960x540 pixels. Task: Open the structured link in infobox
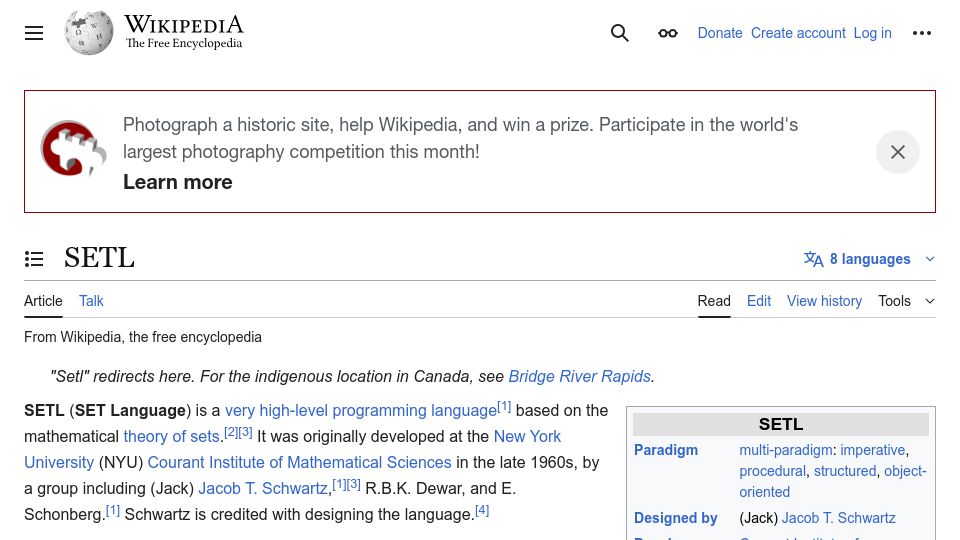pos(845,471)
